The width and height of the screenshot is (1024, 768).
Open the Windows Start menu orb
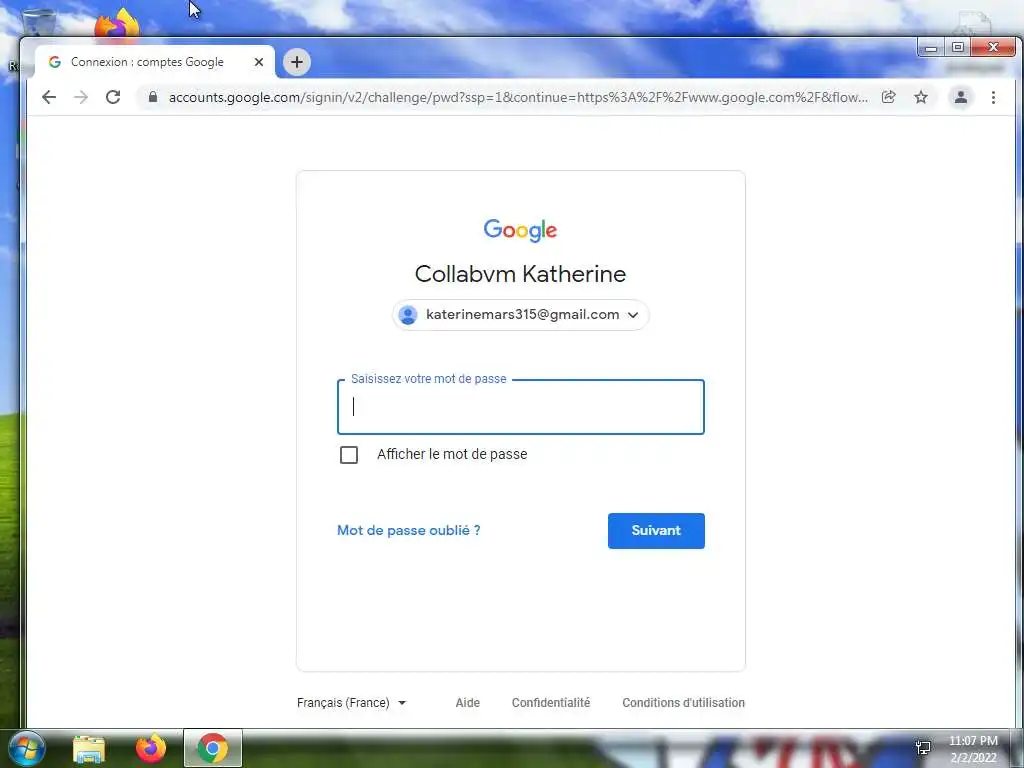pyautogui.click(x=27, y=748)
